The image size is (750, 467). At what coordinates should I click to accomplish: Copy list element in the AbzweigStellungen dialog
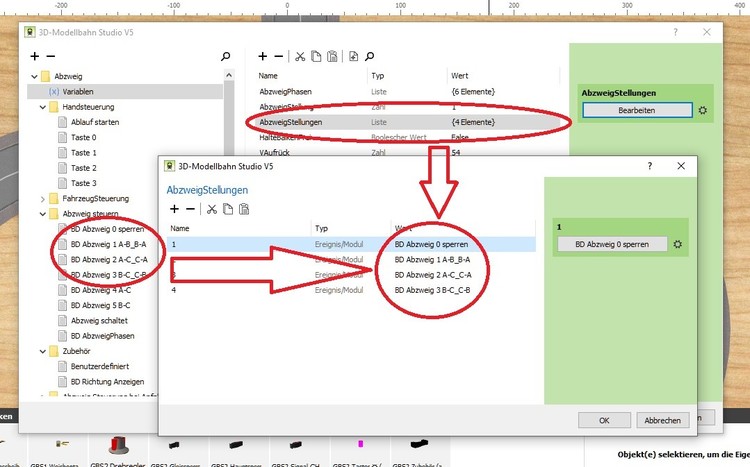(228, 209)
